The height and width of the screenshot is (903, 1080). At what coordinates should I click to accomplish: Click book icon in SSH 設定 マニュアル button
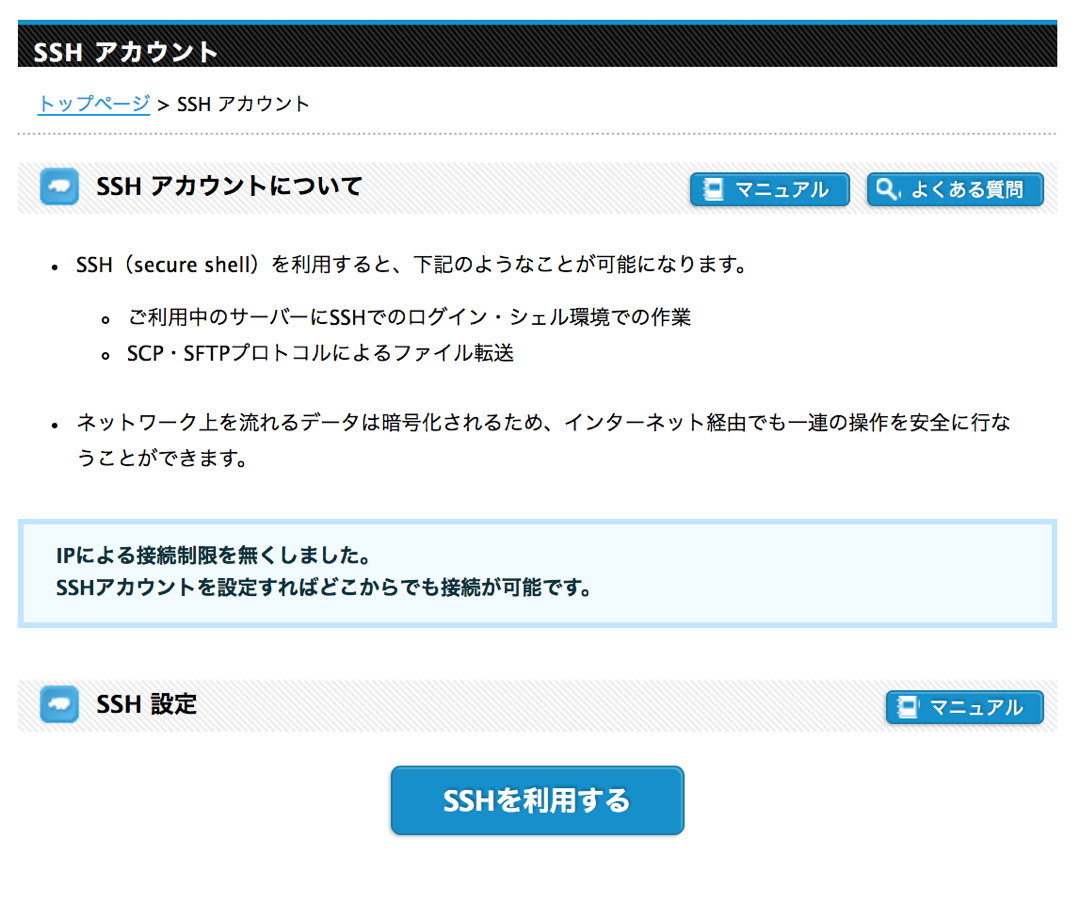pyautogui.click(x=908, y=707)
